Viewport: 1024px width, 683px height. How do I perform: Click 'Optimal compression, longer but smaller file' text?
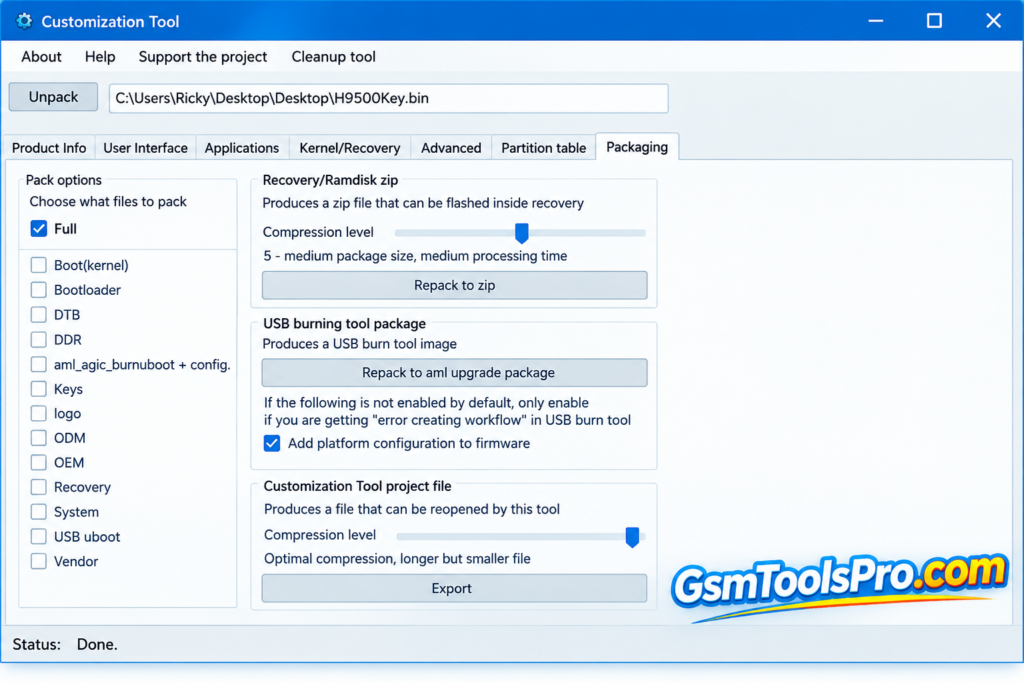coord(397,559)
